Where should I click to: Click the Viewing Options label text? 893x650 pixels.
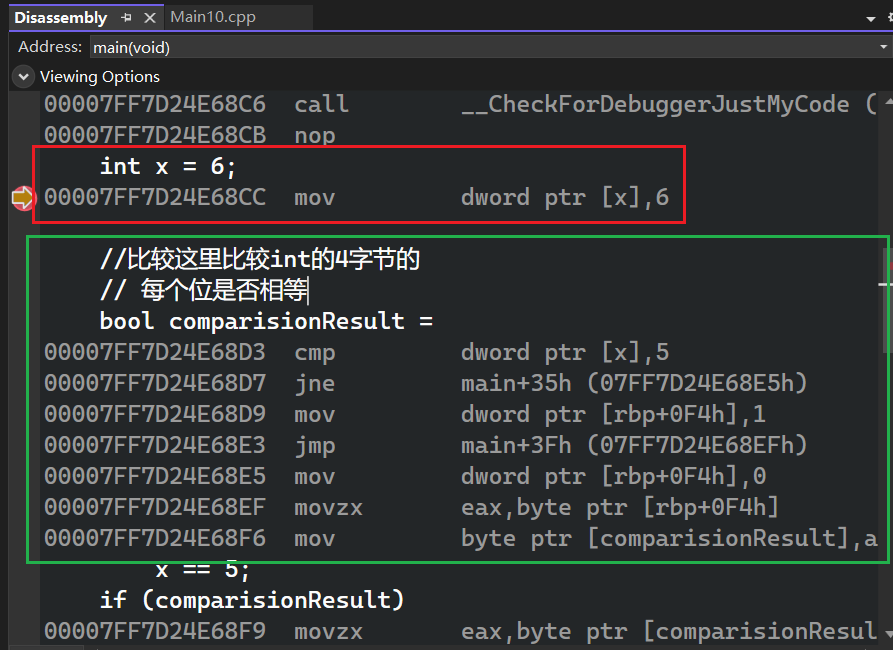99,77
